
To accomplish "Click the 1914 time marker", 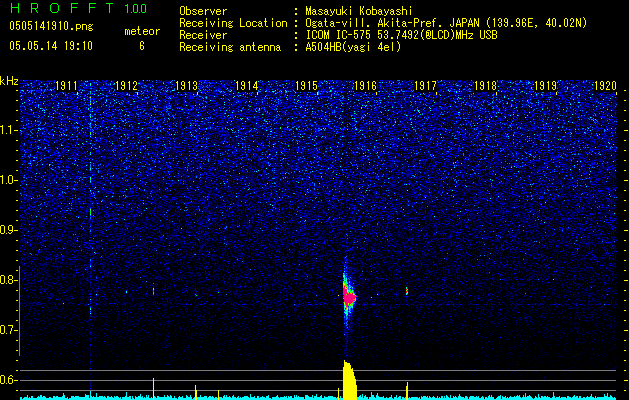I will 246,86.
